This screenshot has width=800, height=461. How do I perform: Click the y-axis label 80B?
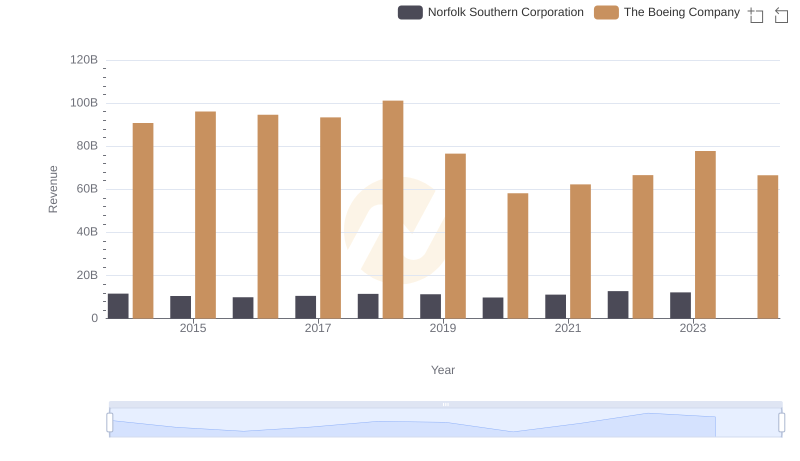(87, 146)
